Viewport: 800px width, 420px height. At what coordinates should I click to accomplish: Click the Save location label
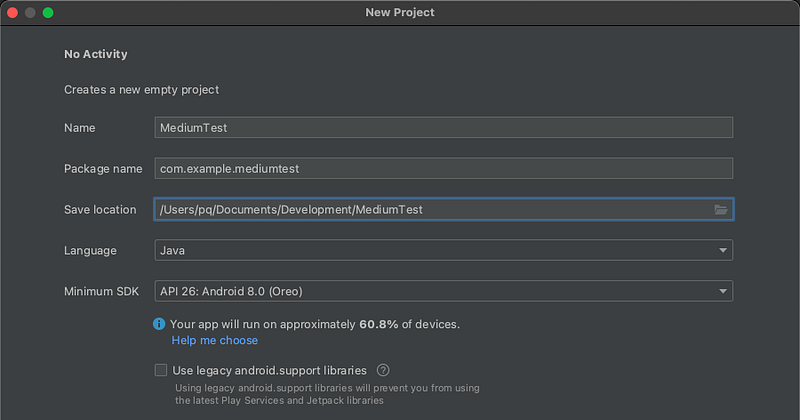(100, 209)
